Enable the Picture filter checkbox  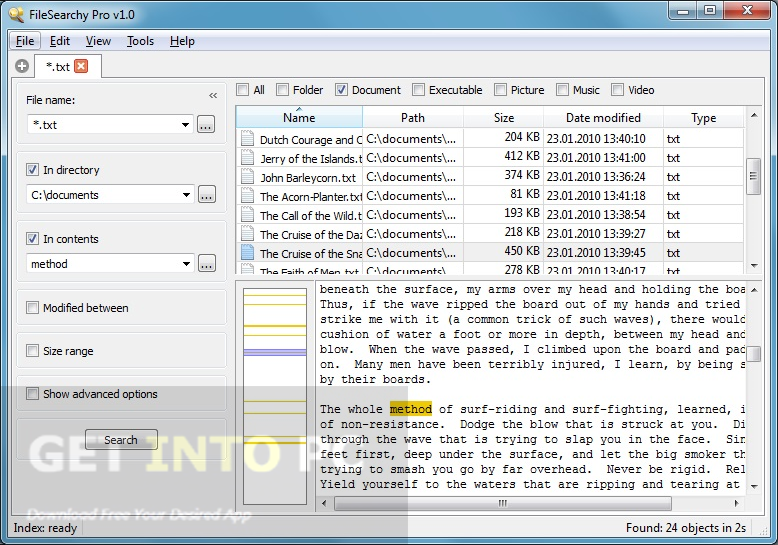(x=500, y=90)
